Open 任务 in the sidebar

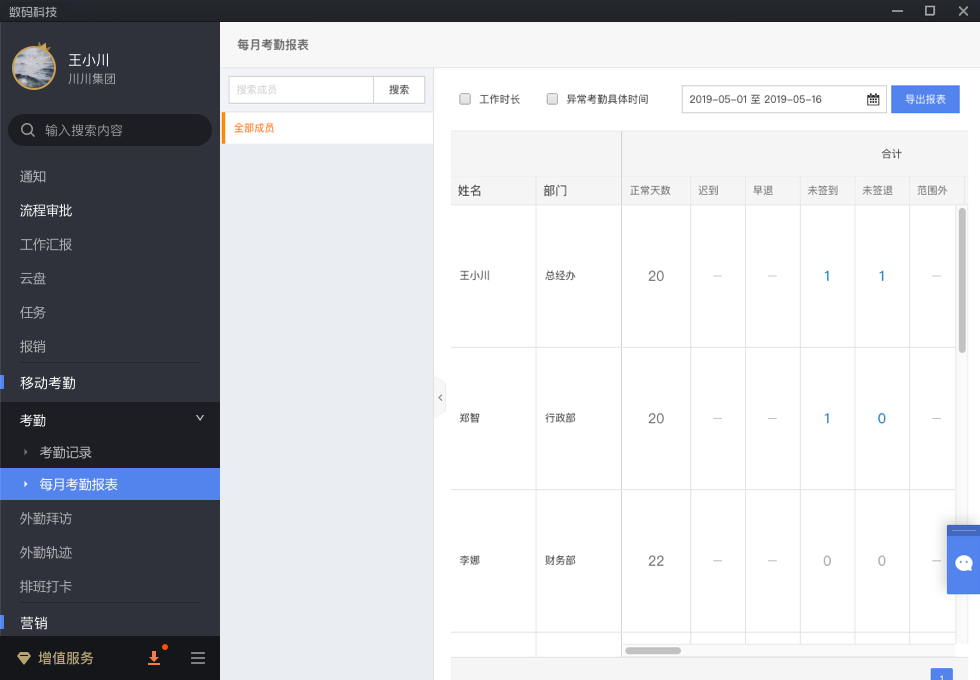coord(32,312)
